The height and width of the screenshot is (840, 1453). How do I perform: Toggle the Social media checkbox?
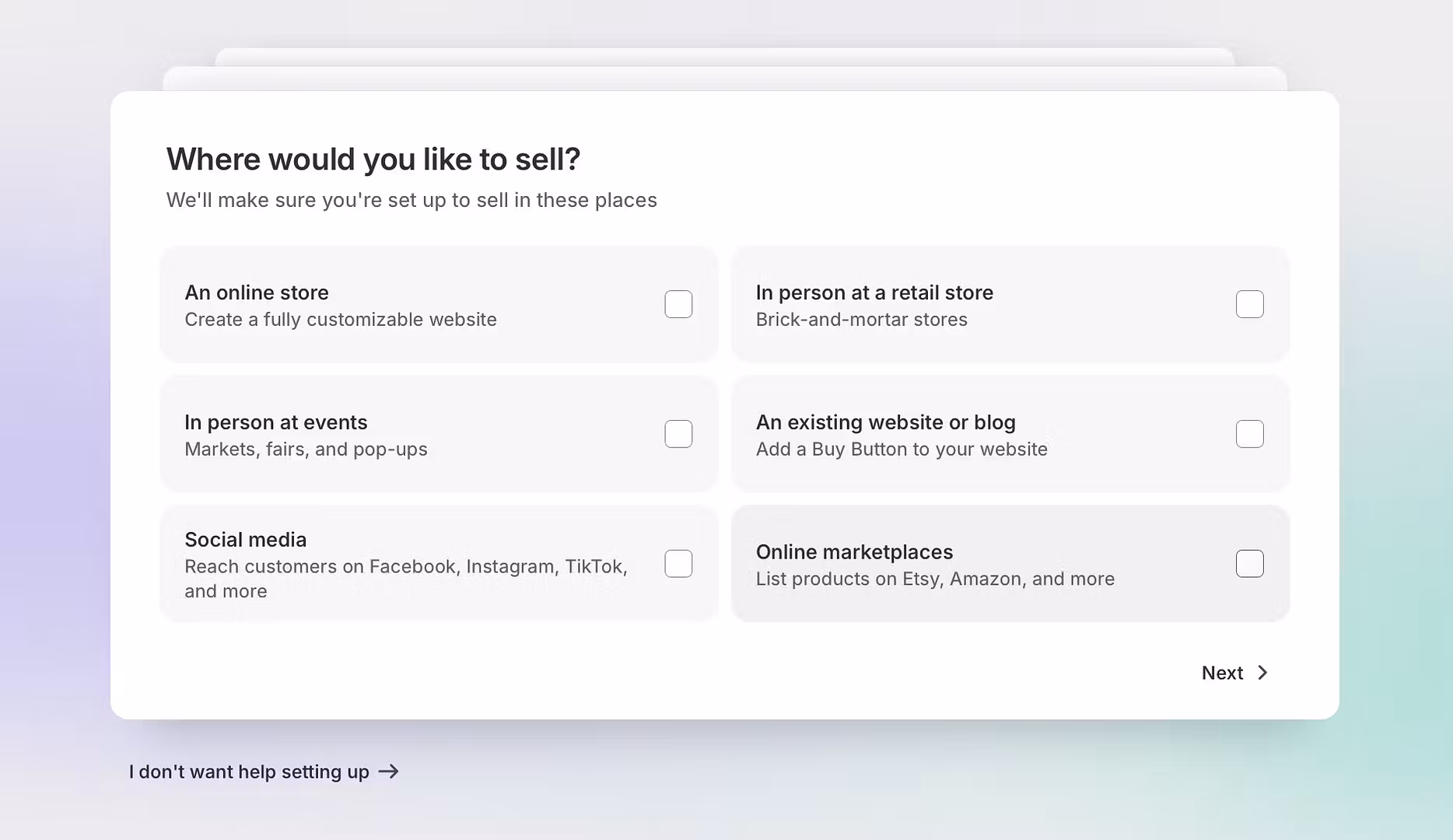[678, 564]
